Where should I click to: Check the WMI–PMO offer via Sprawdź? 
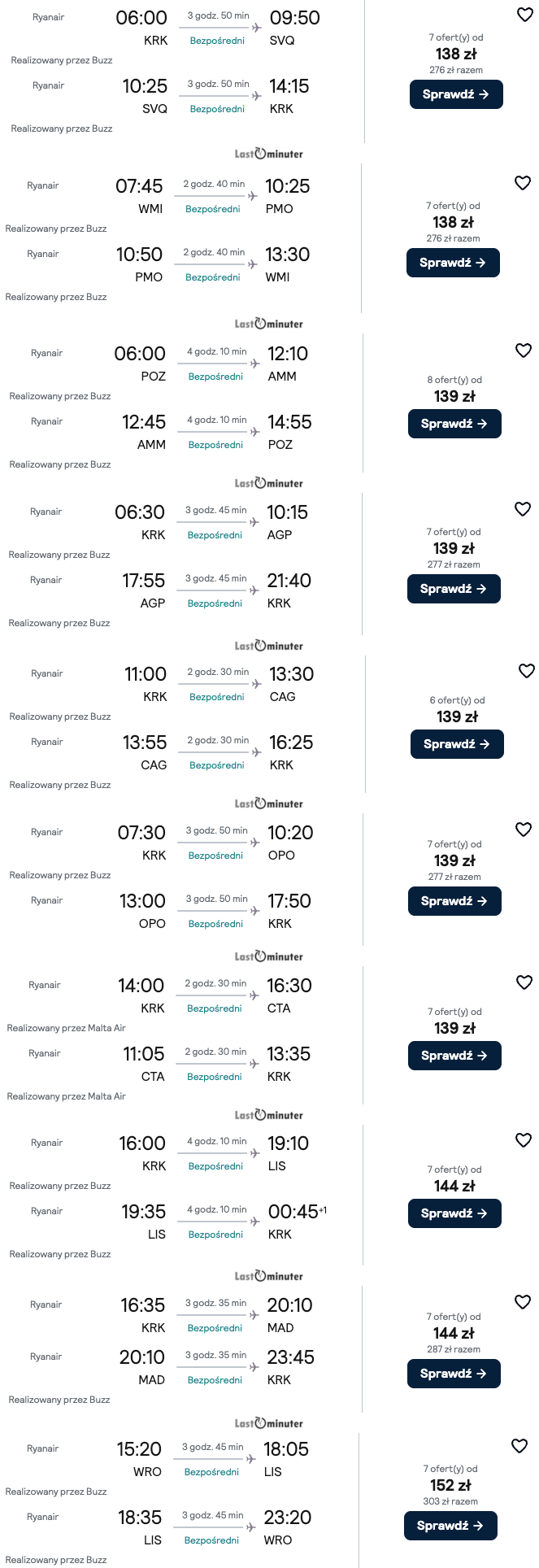point(453,263)
